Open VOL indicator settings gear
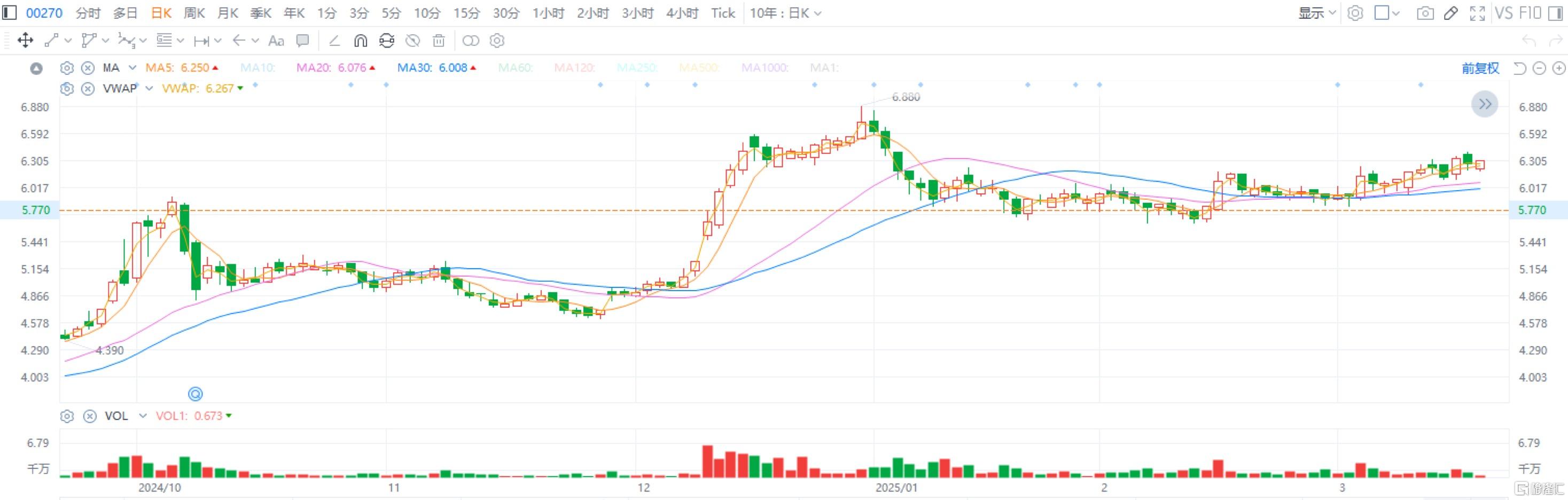1568x500 pixels. click(67, 416)
